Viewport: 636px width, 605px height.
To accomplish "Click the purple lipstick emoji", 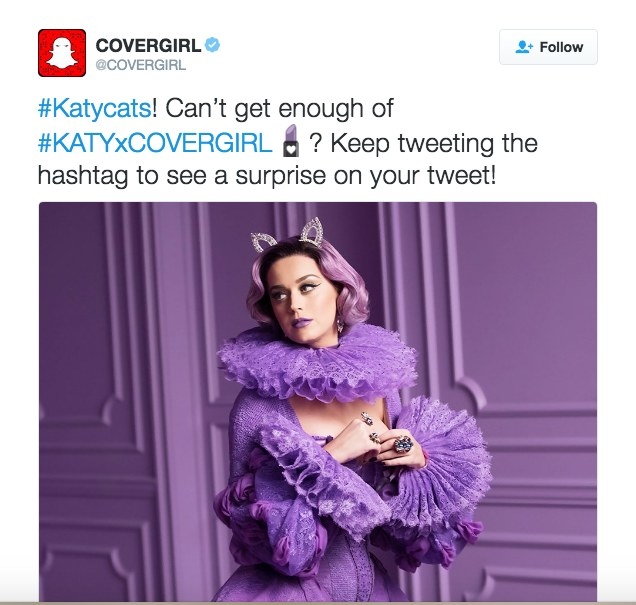I will pos(290,141).
